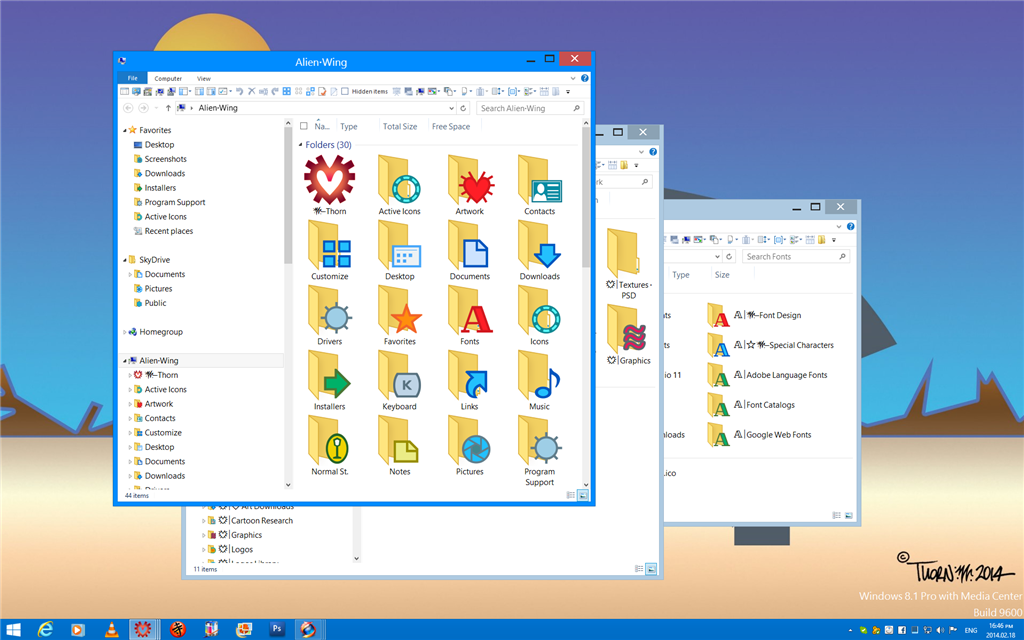This screenshot has height=640, width=1024.
Task: Select Screenshots under Favorites
Action: [165, 159]
